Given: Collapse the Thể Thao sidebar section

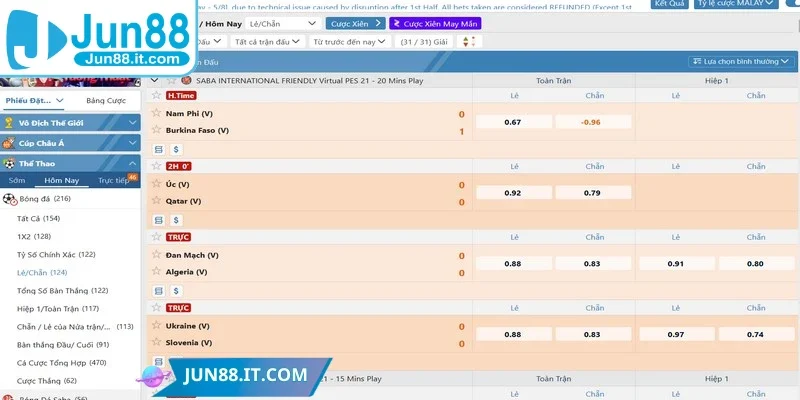Looking at the screenshot, I should click(133, 162).
